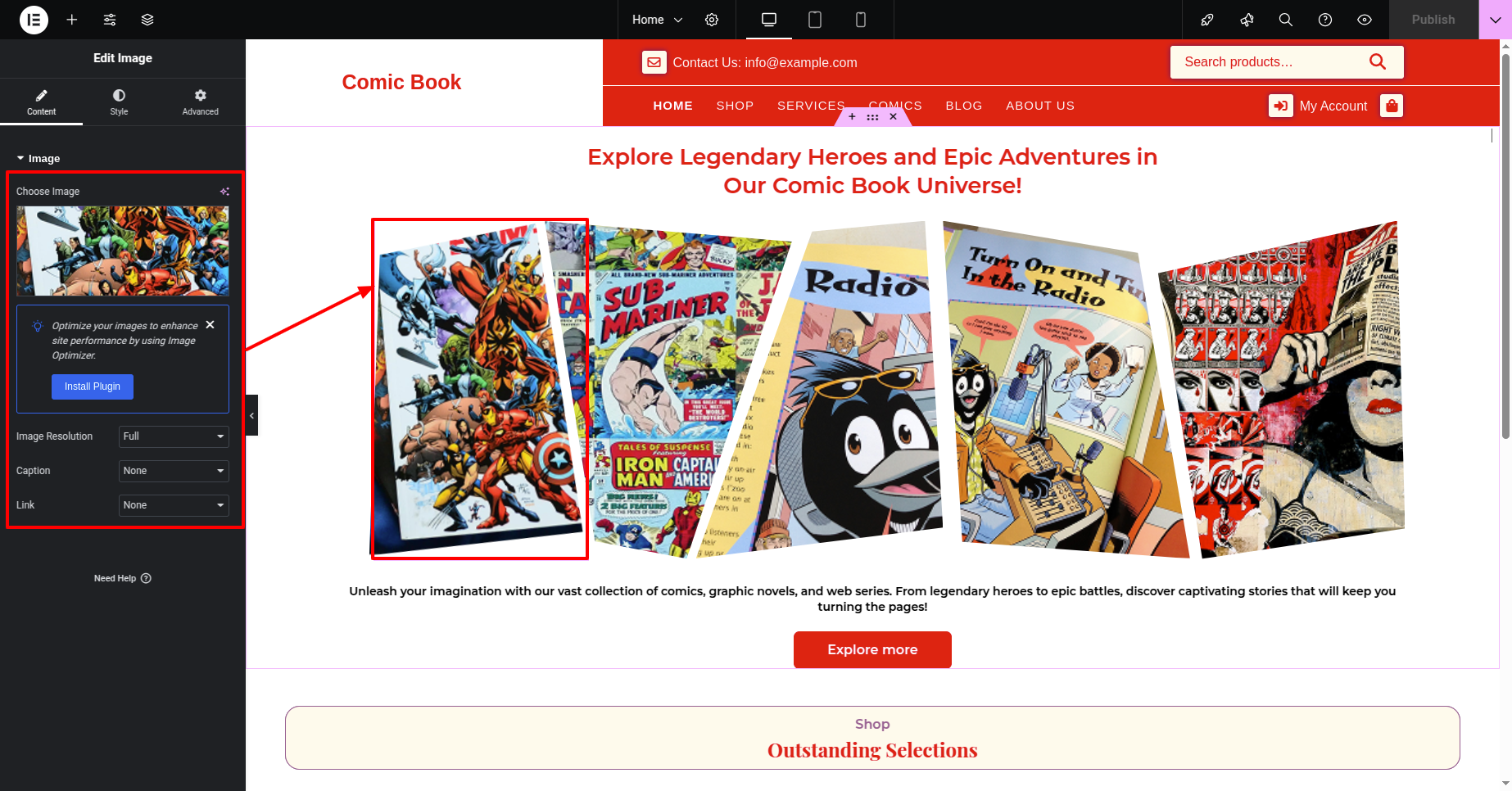
Task: Switch to the Style tab
Action: [120, 102]
